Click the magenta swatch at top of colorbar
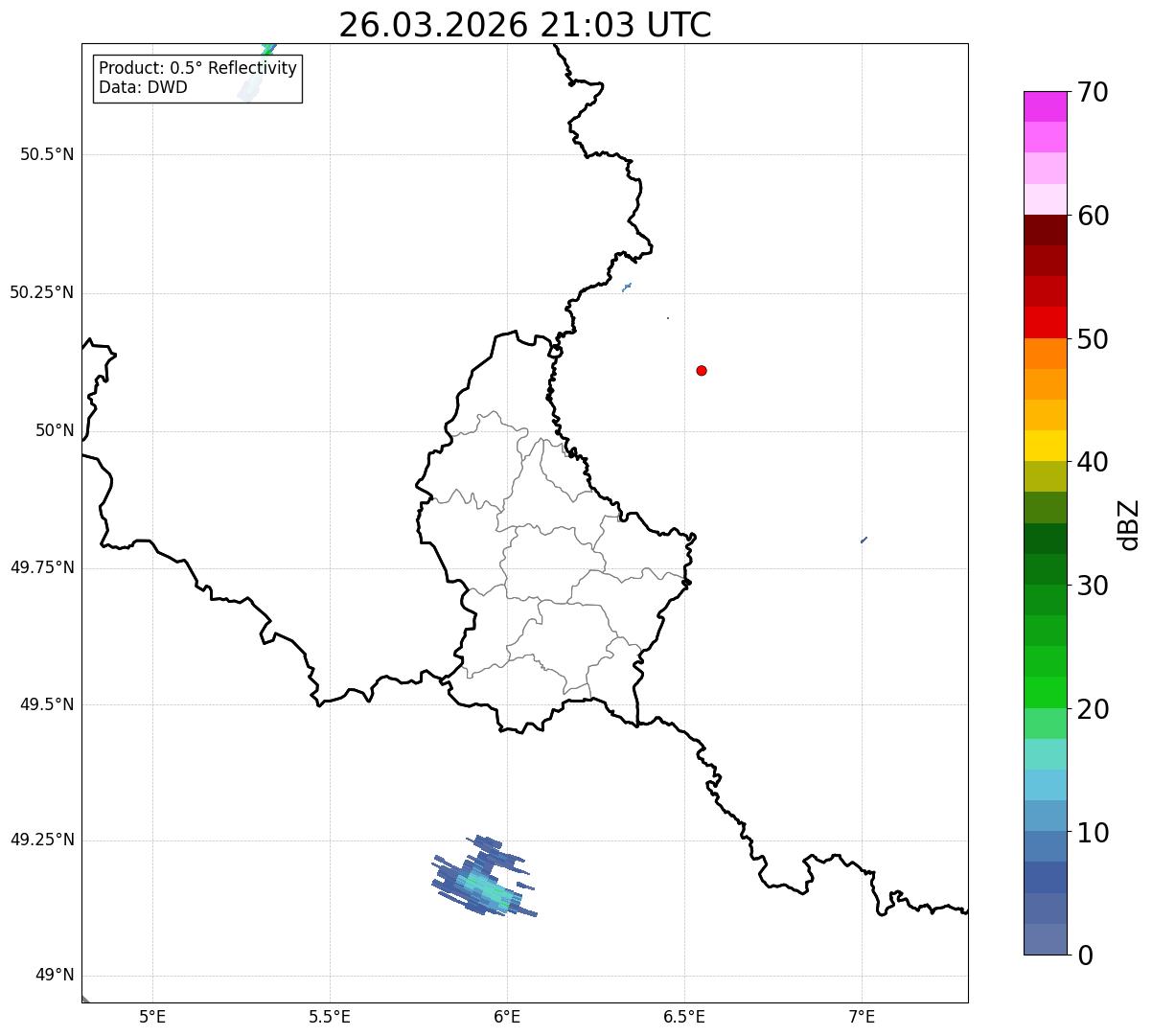Screen dimensions: 1152x1036 click(x=1045, y=106)
